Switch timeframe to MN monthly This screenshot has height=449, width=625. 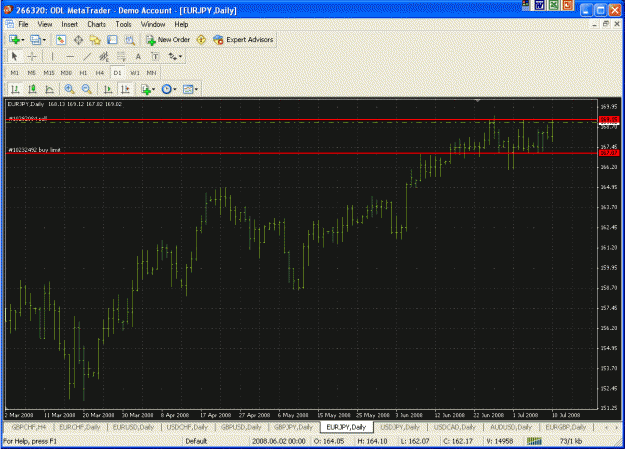(151, 73)
